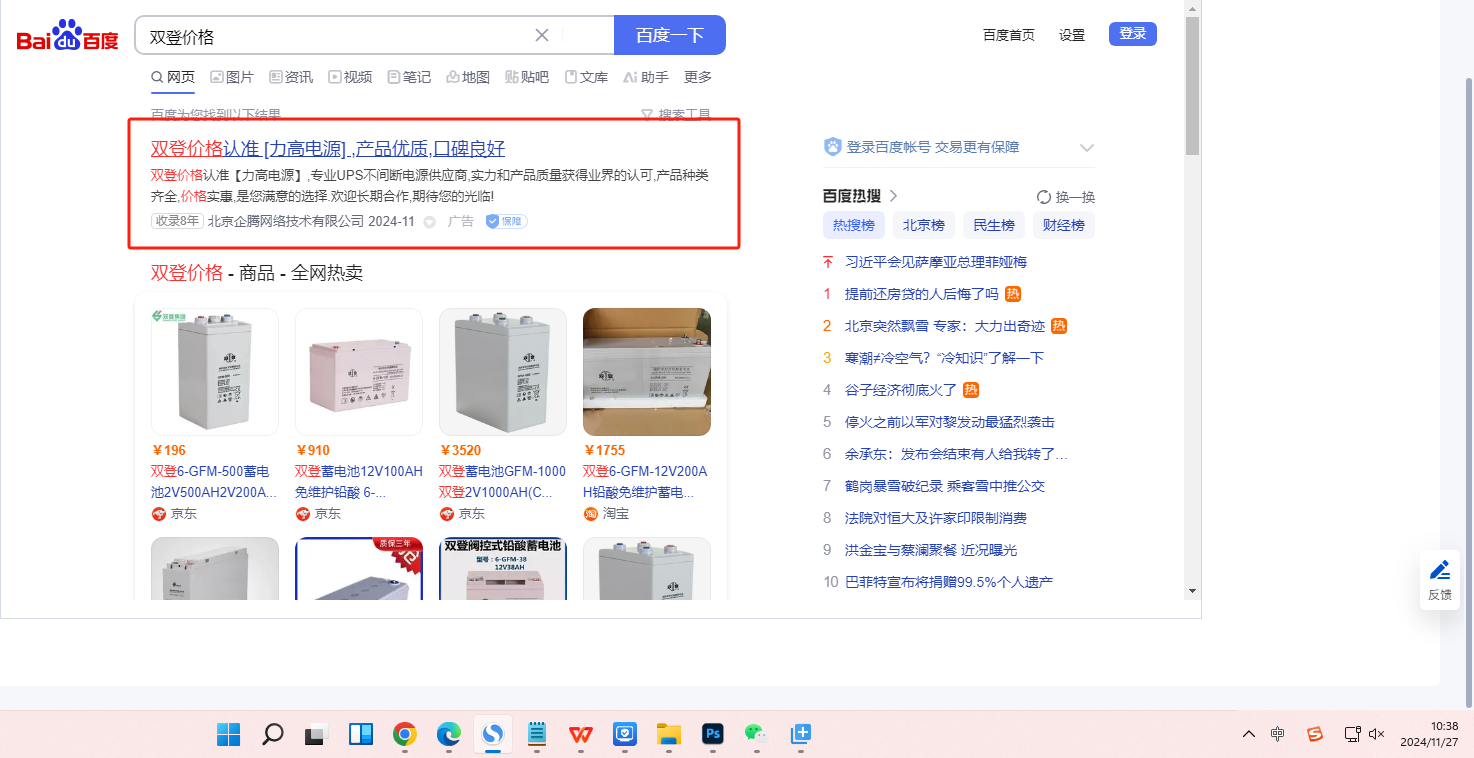Viewport: 1474px width, 758px height.
Task: Switch to the 贴吧 tab
Action: click(527, 77)
